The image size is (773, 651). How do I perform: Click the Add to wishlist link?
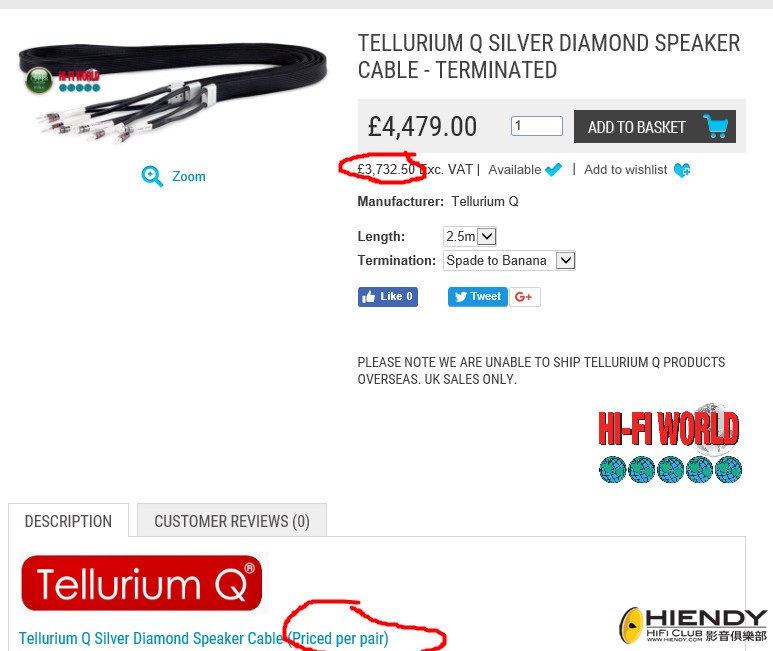click(x=625, y=170)
